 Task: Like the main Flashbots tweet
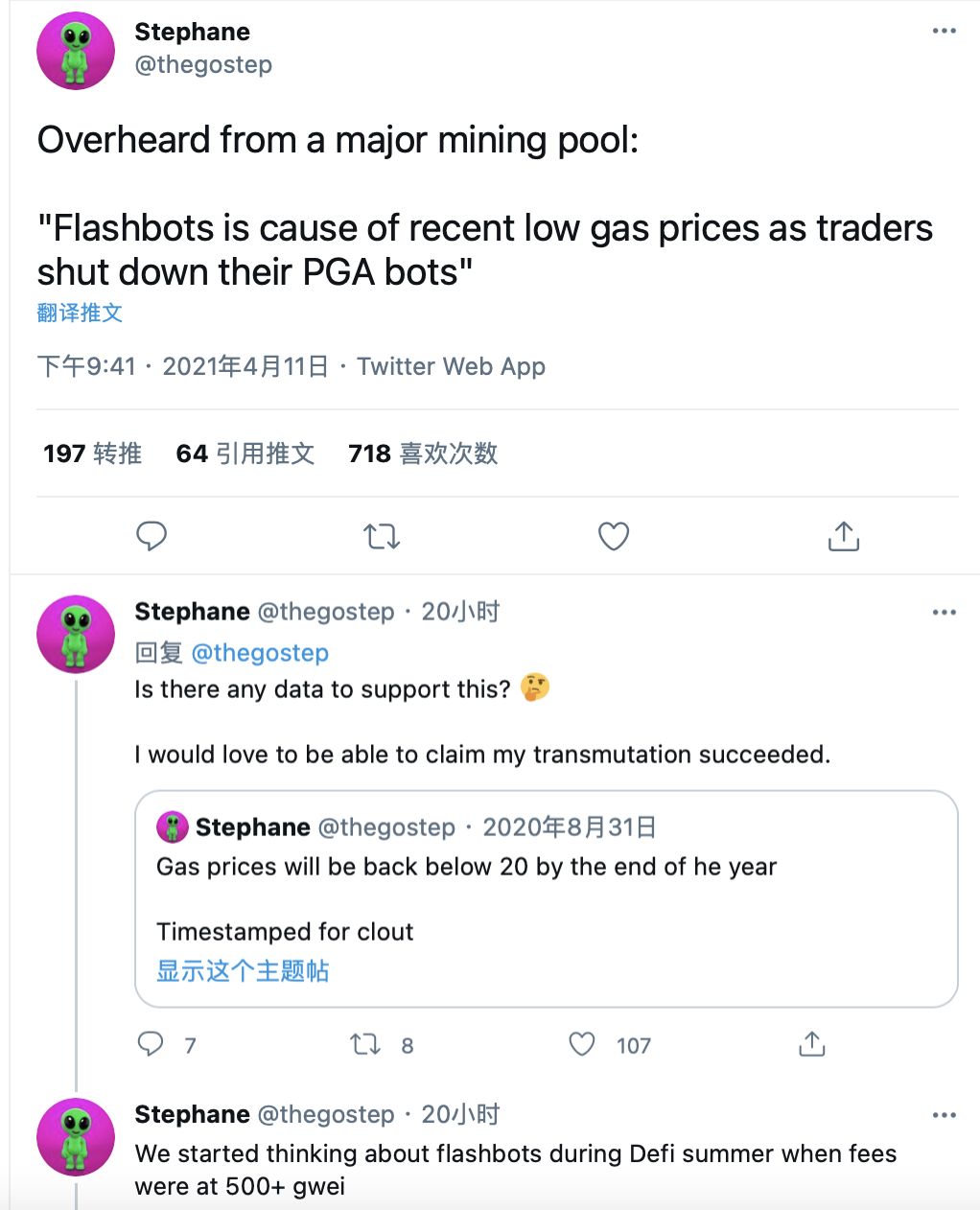point(614,536)
